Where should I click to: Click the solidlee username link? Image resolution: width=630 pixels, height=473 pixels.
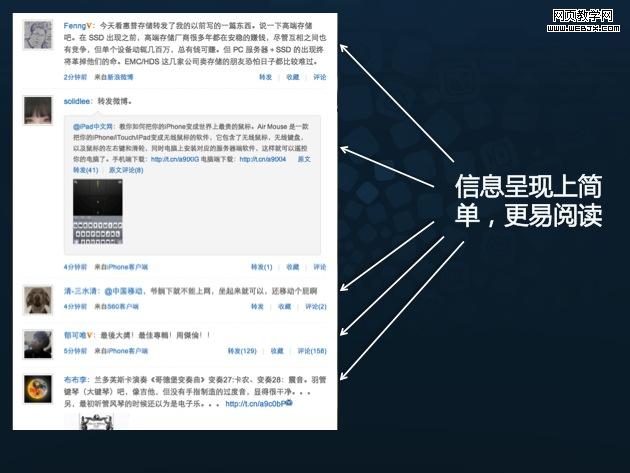pos(81,102)
